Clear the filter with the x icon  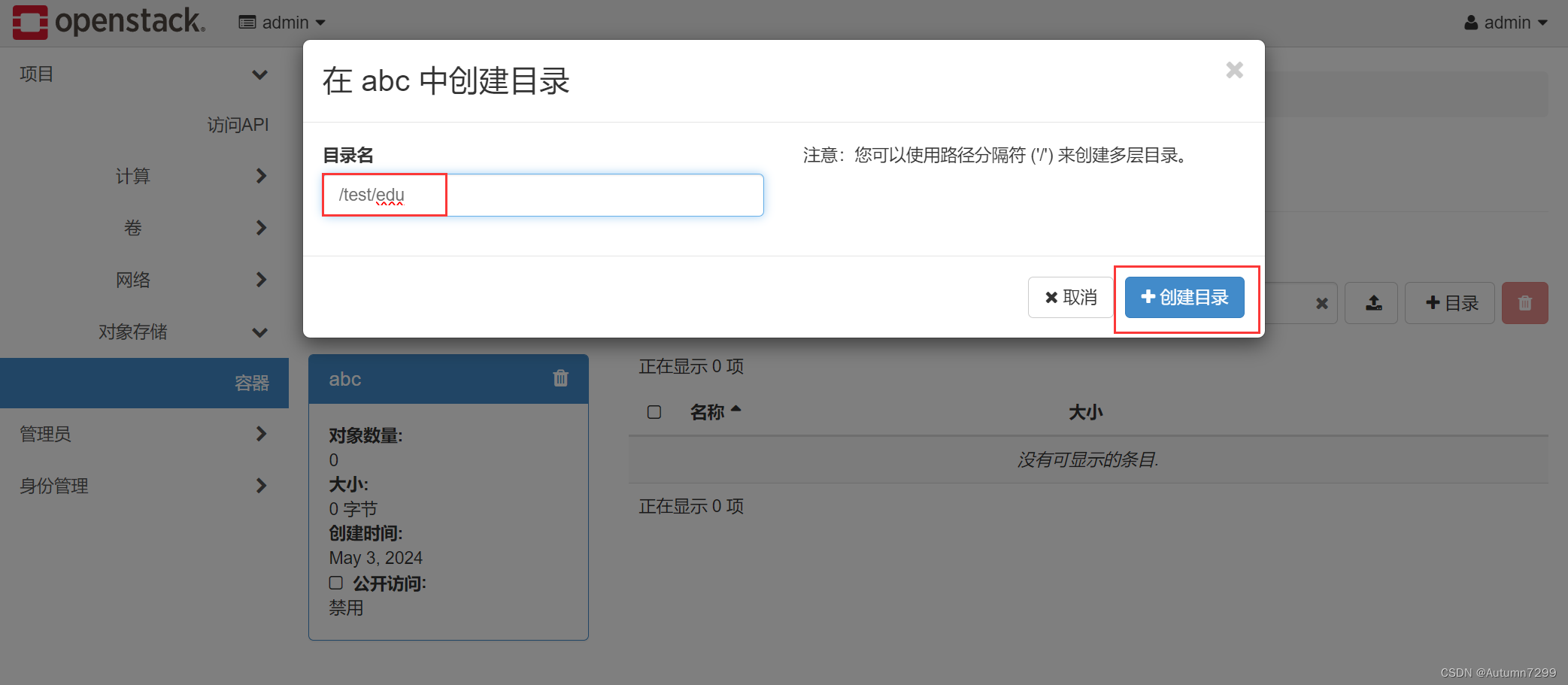pos(1321,303)
